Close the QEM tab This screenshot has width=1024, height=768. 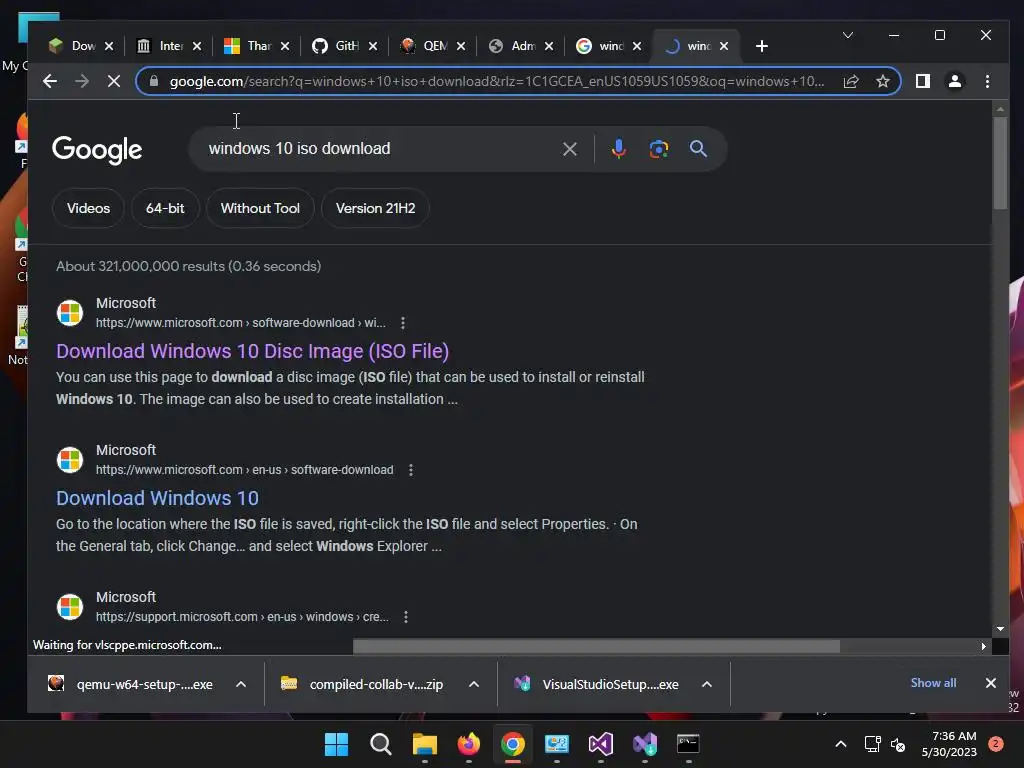tap(460, 46)
